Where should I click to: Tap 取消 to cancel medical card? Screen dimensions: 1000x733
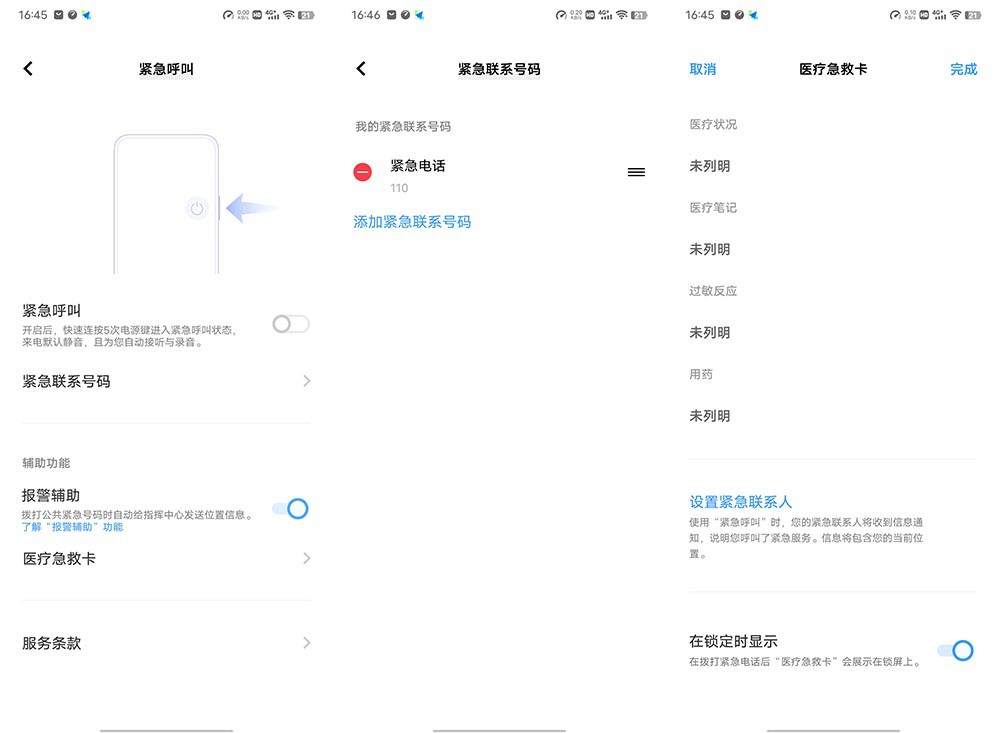click(x=702, y=69)
